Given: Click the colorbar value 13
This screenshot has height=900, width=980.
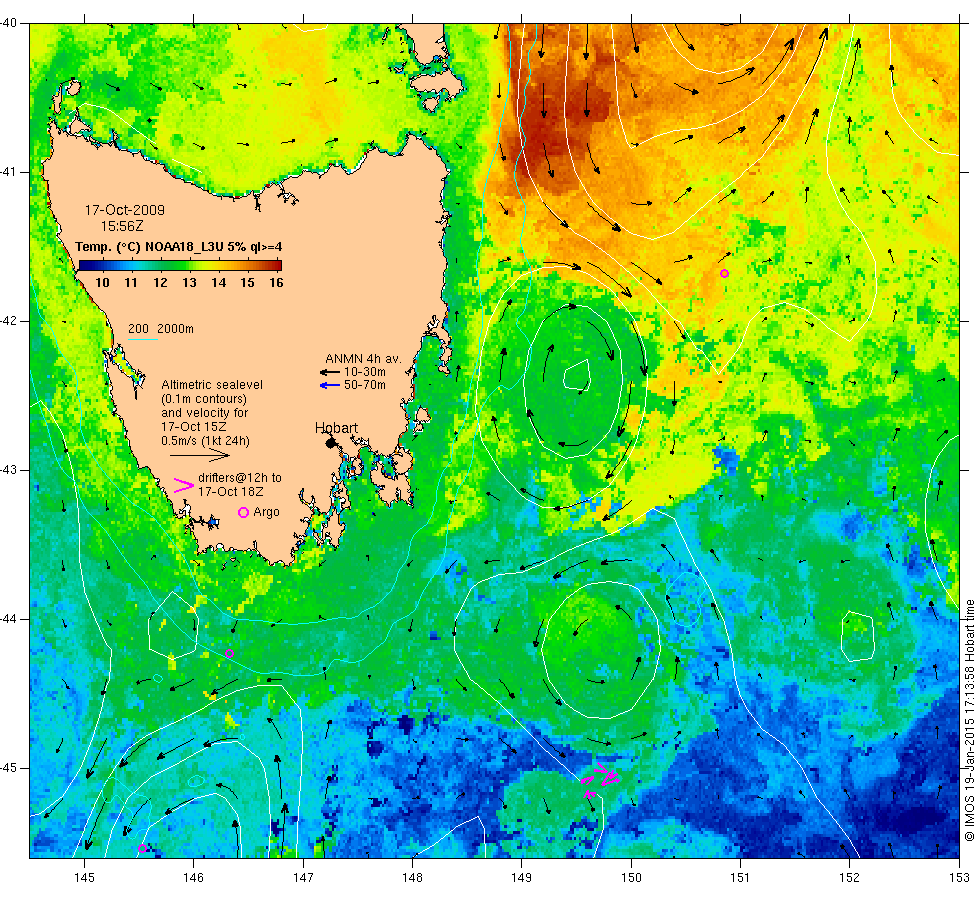Looking at the screenshot, I should pos(189,282).
